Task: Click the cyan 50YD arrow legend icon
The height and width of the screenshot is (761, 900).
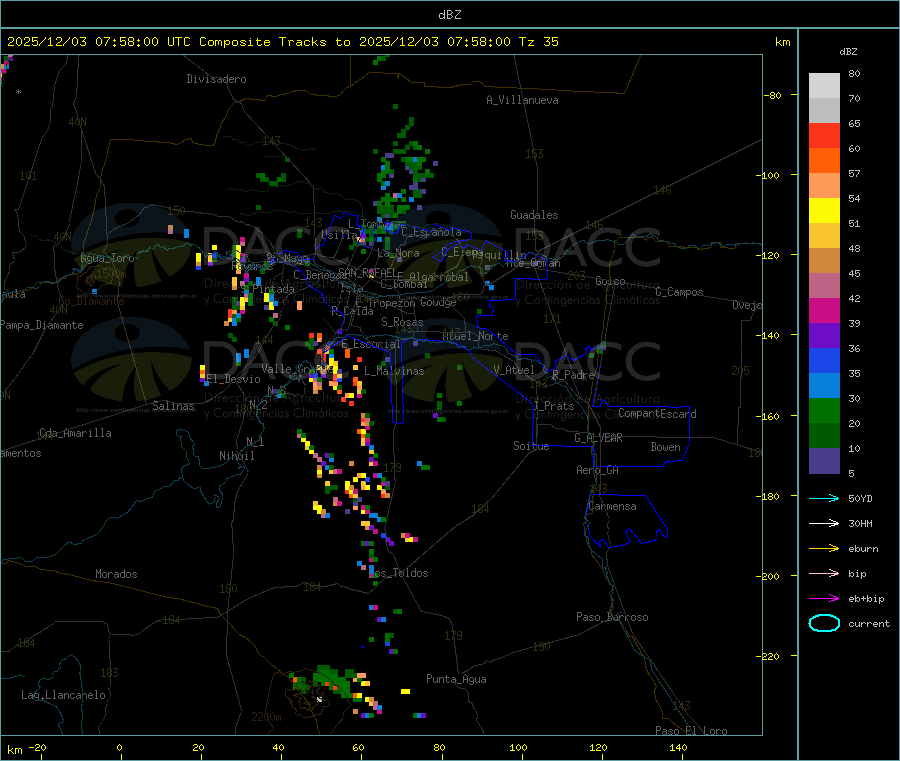Action: [x=824, y=498]
